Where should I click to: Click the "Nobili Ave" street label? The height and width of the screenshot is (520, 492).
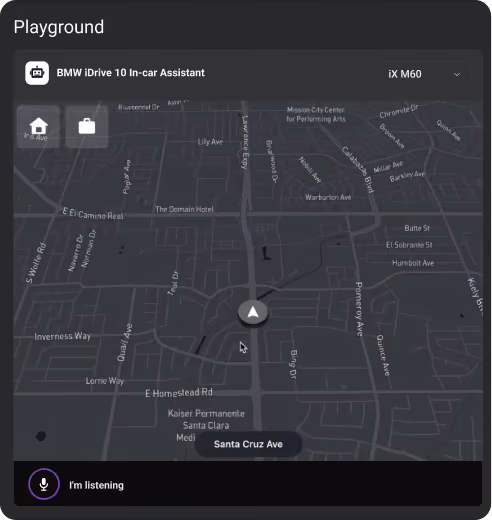tap(310, 170)
